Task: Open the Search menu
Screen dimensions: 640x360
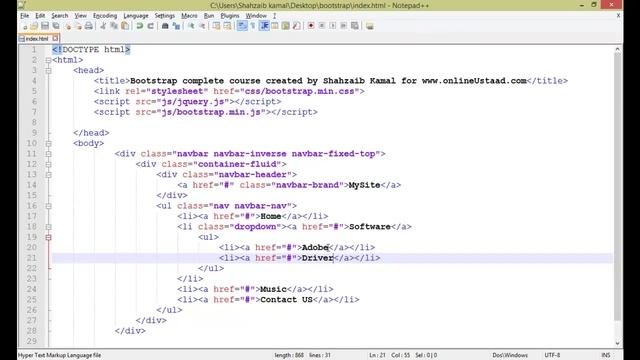Action: tap(60, 16)
